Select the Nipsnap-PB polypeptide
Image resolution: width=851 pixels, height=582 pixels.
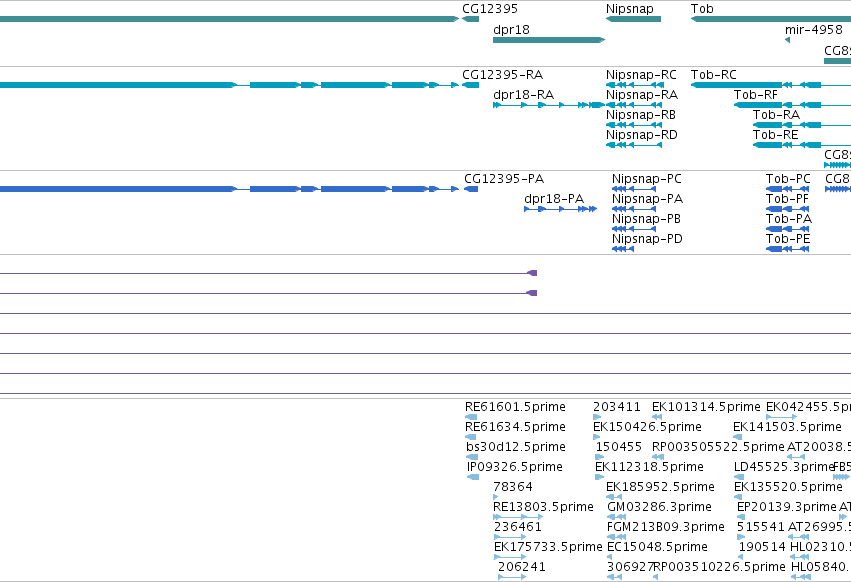coord(646,219)
